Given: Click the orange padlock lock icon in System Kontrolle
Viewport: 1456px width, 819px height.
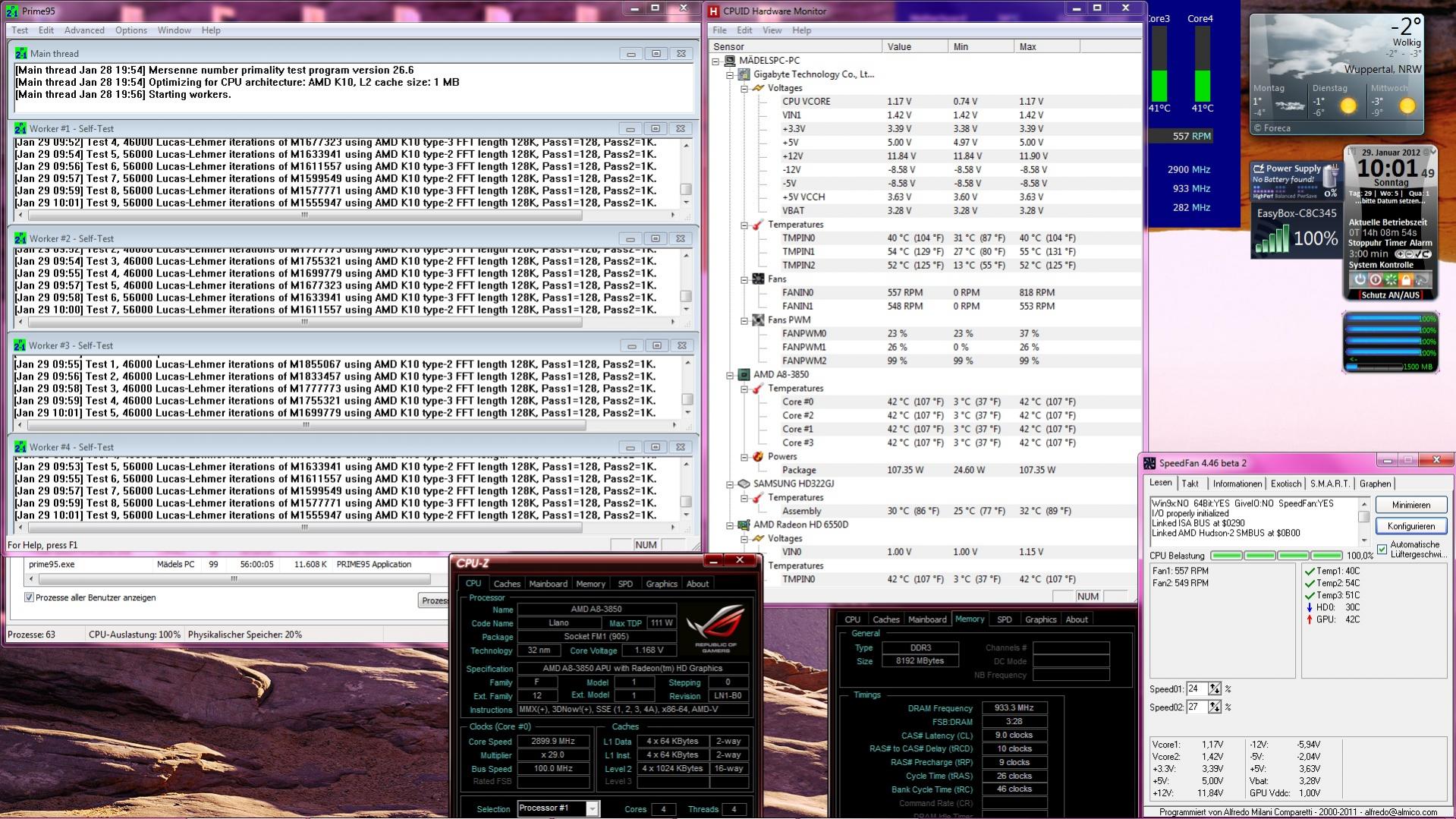Looking at the screenshot, I should click(x=1406, y=279).
